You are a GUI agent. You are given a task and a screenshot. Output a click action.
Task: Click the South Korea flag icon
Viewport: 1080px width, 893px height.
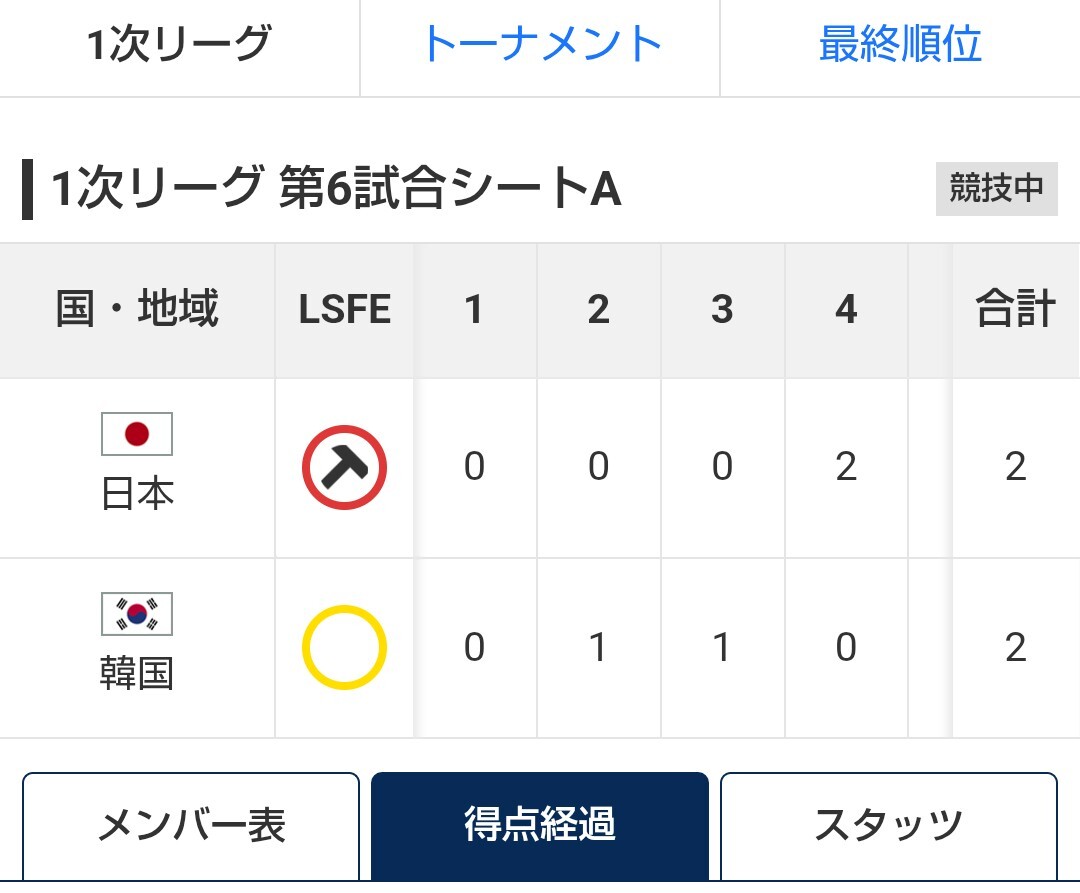coord(137,614)
